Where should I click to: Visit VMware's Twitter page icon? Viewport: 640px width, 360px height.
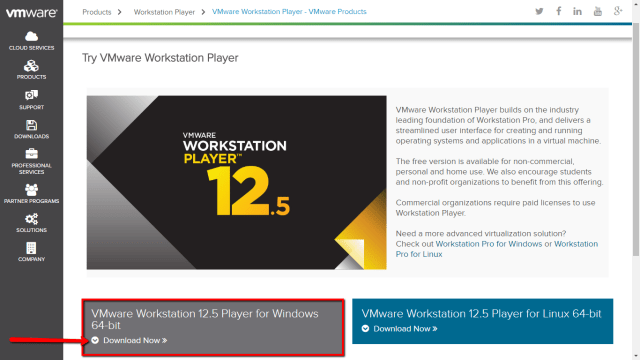coord(539,11)
